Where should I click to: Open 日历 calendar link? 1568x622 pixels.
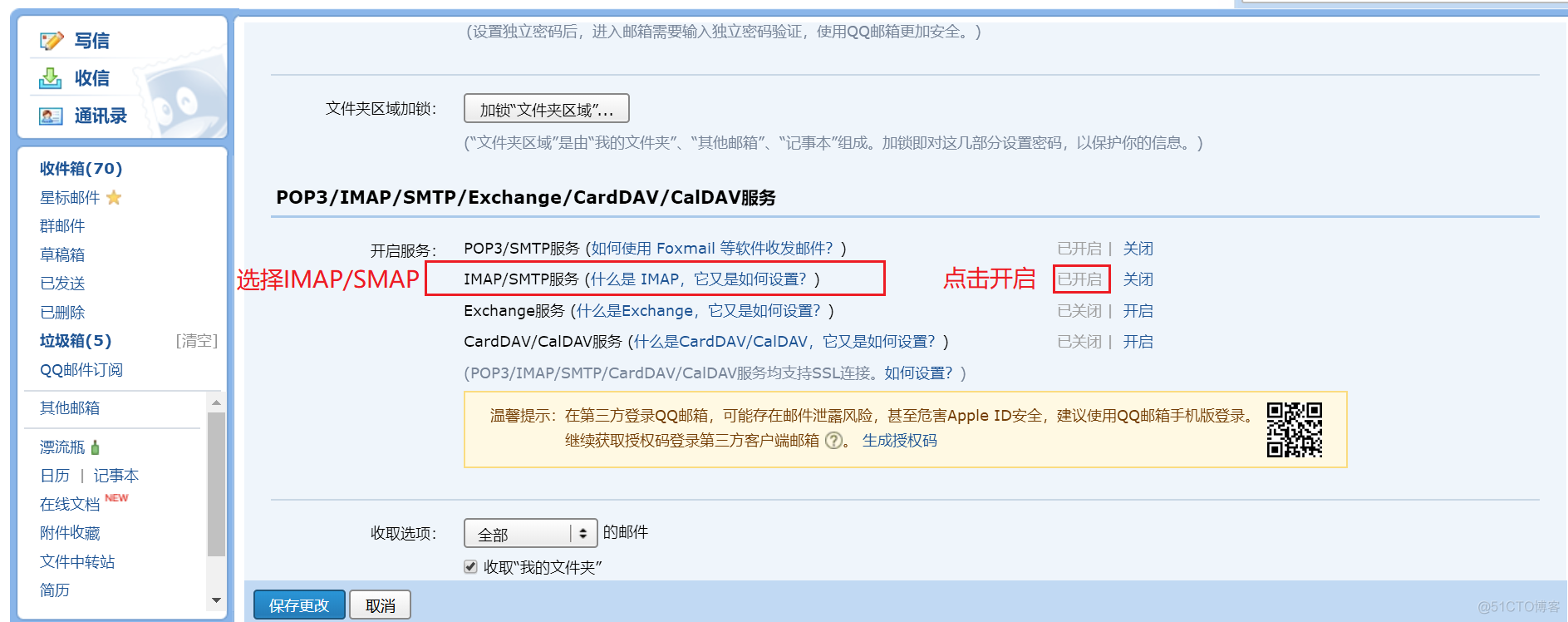coord(55,476)
